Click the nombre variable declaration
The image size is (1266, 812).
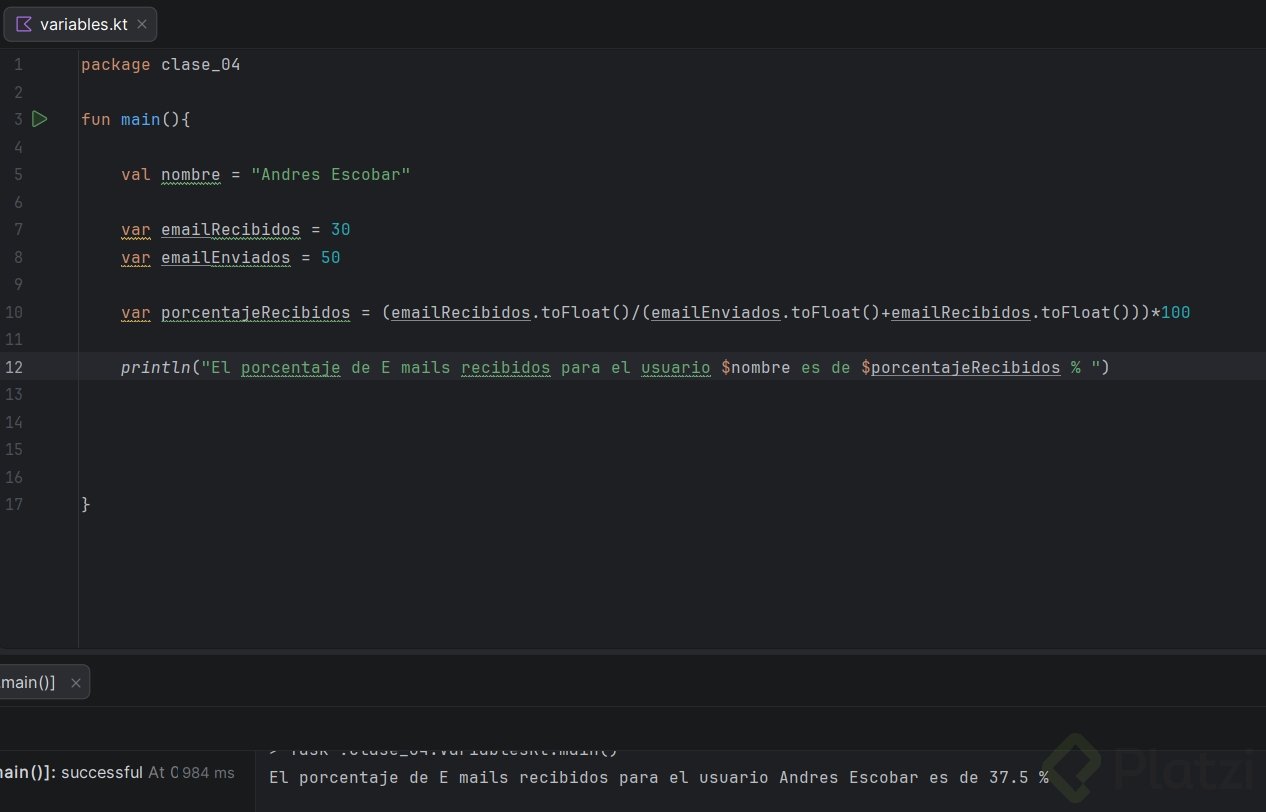click(190, 174)
